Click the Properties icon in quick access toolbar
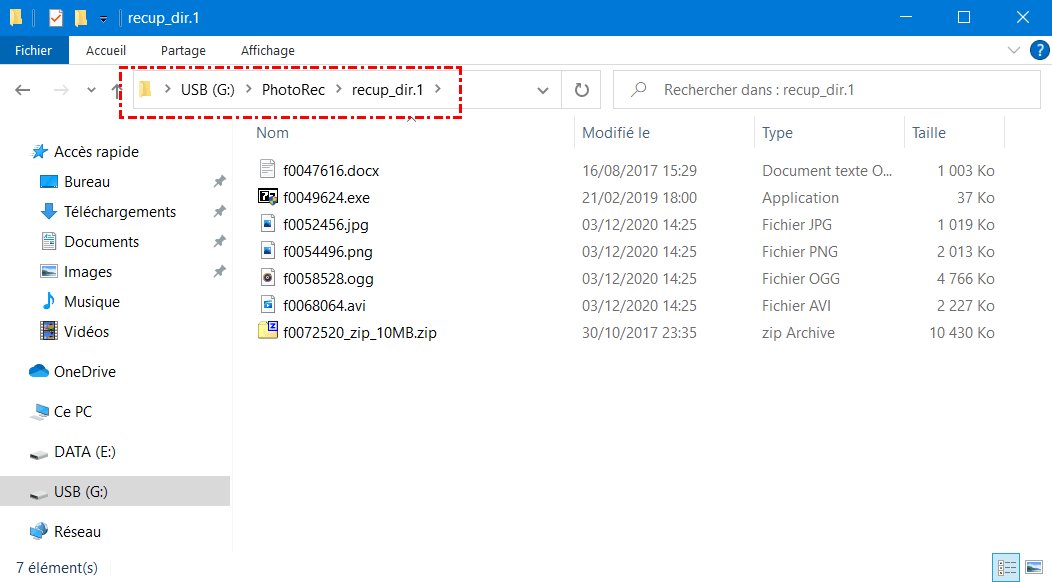1052x582 pixels. (x=56, y=18)
